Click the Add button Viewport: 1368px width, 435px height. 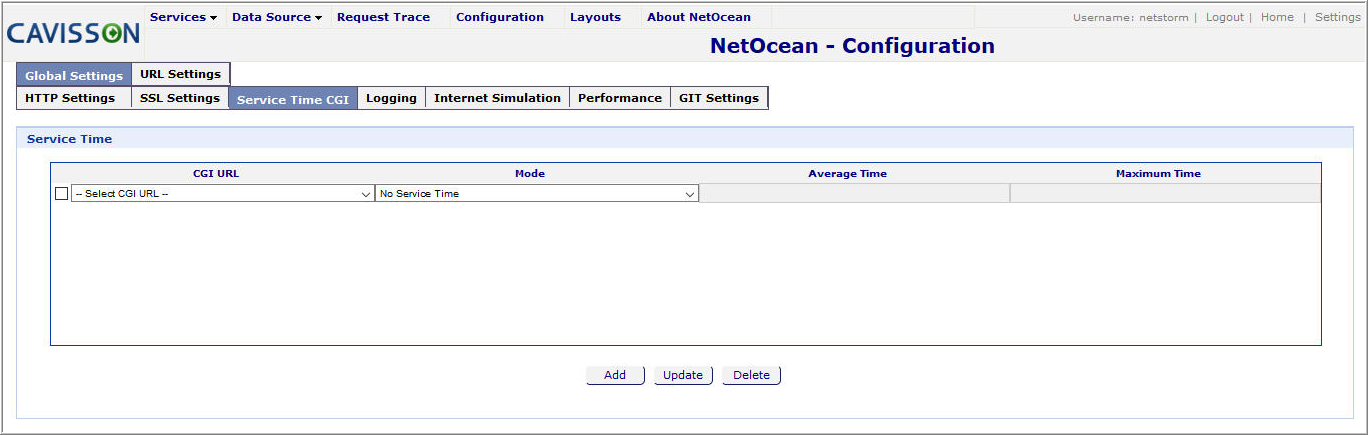click(615, 375)
